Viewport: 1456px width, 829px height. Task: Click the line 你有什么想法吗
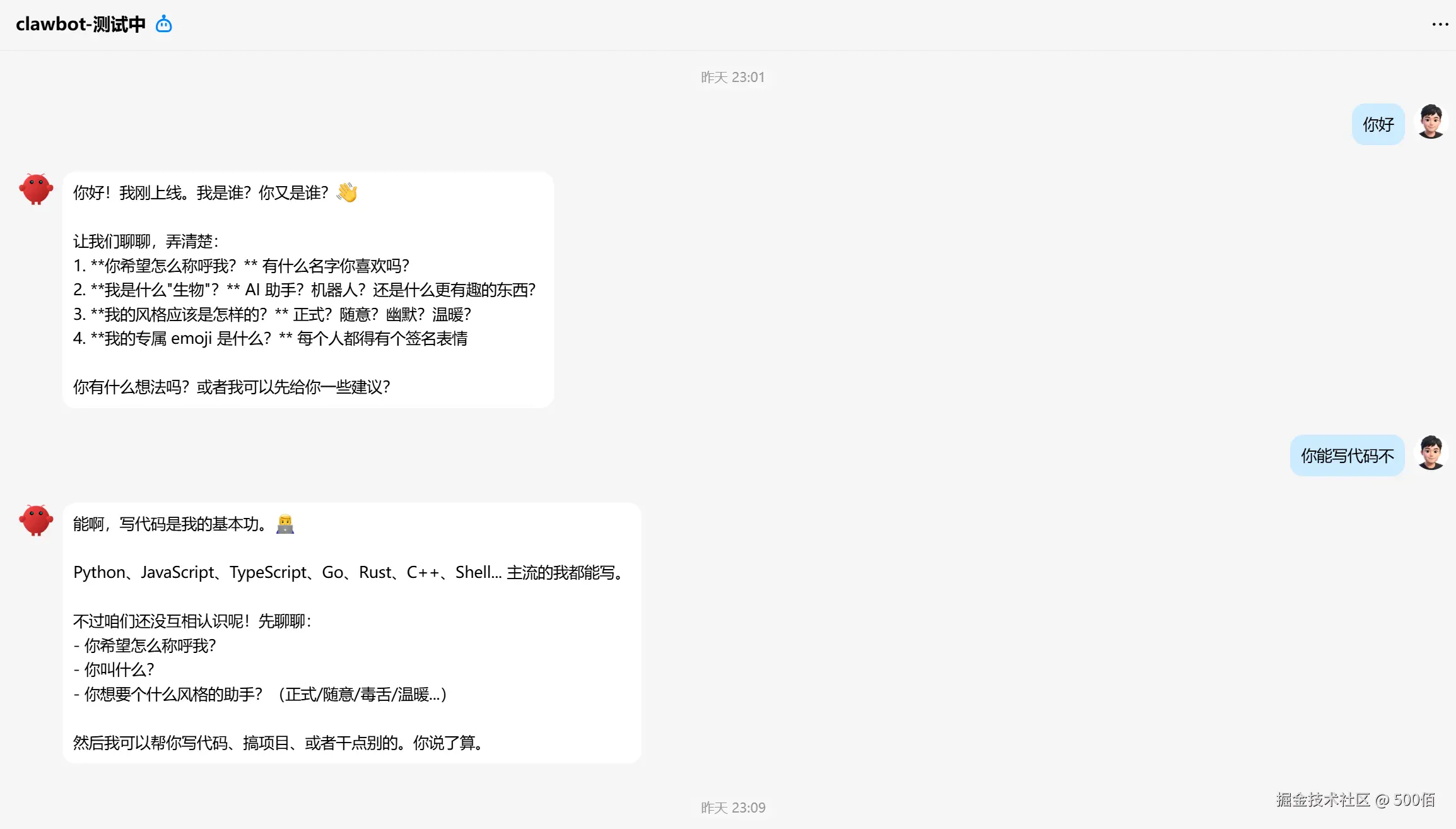(232, 387)
